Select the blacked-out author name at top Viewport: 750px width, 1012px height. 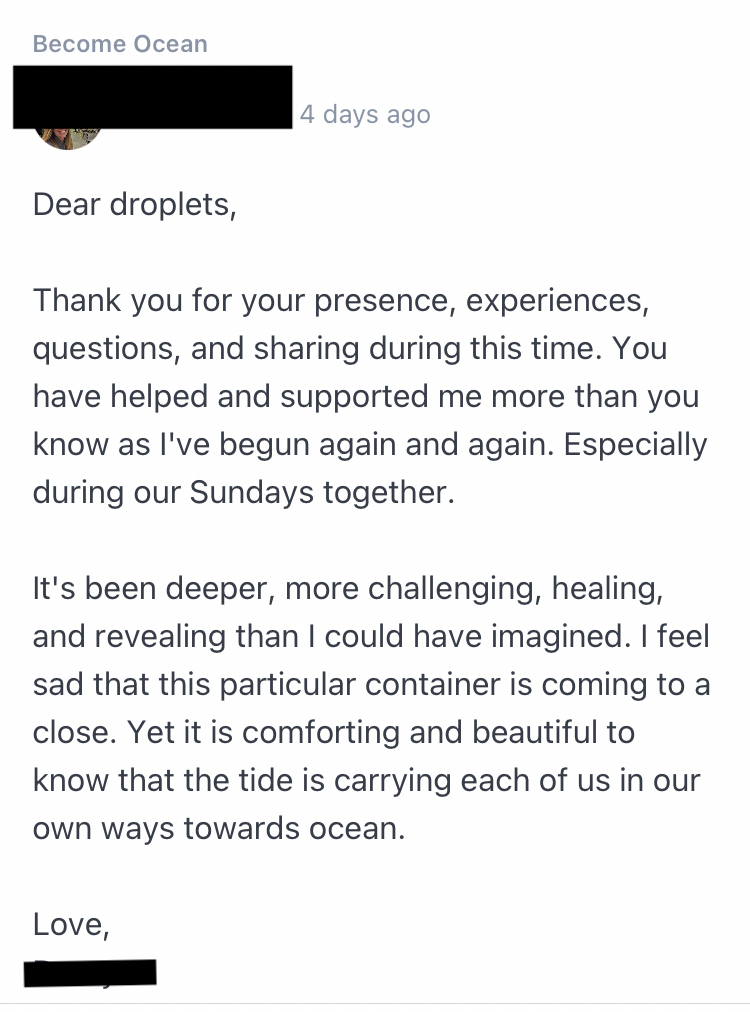click(152, 97)
